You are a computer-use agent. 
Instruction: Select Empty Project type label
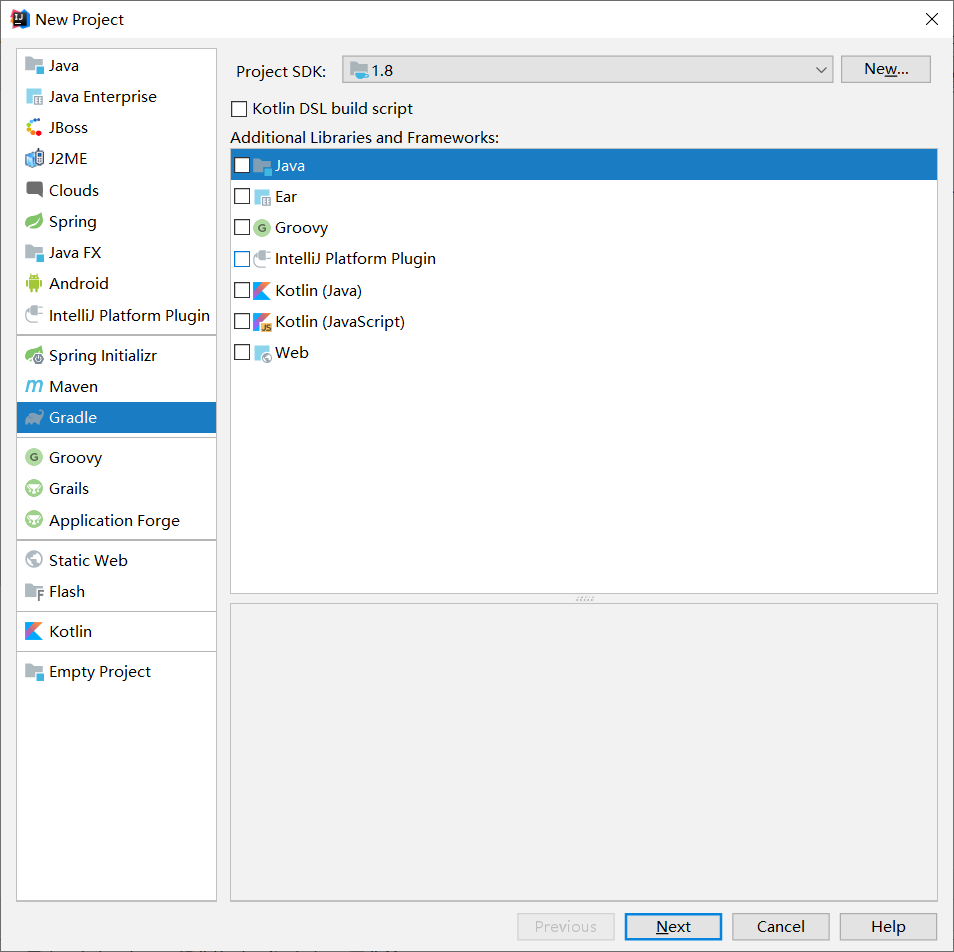point(100,672)
